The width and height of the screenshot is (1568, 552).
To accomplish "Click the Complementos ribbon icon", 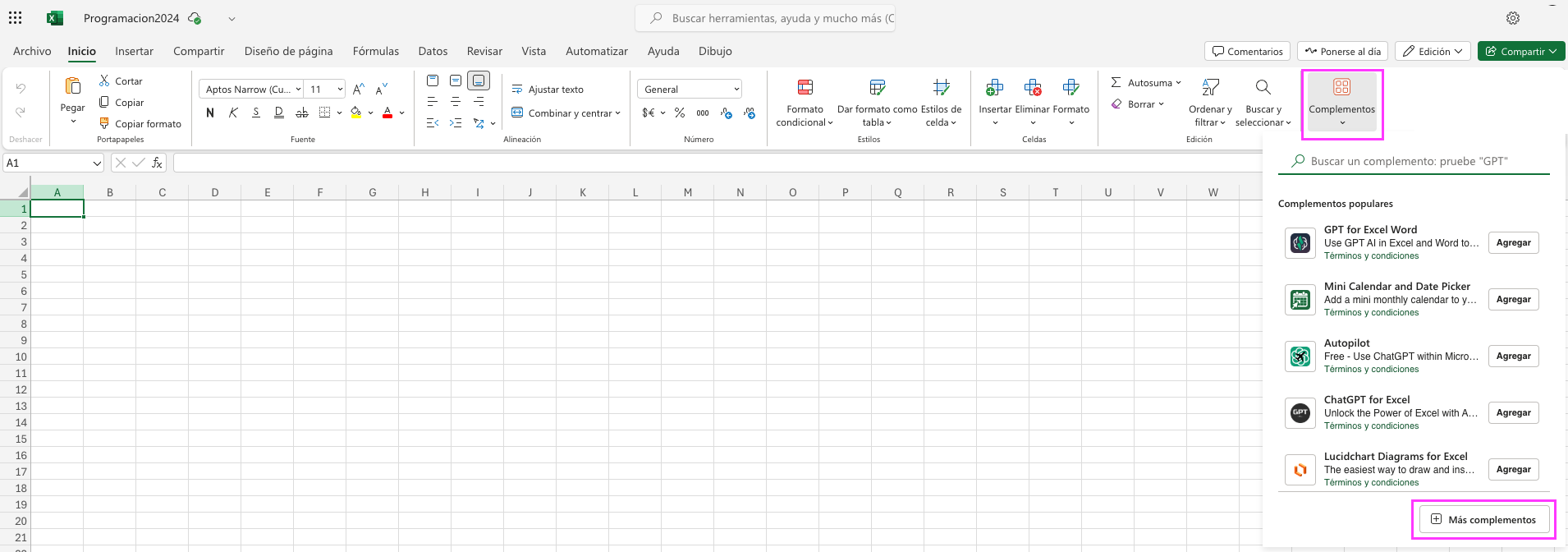I will point(1342,86).
